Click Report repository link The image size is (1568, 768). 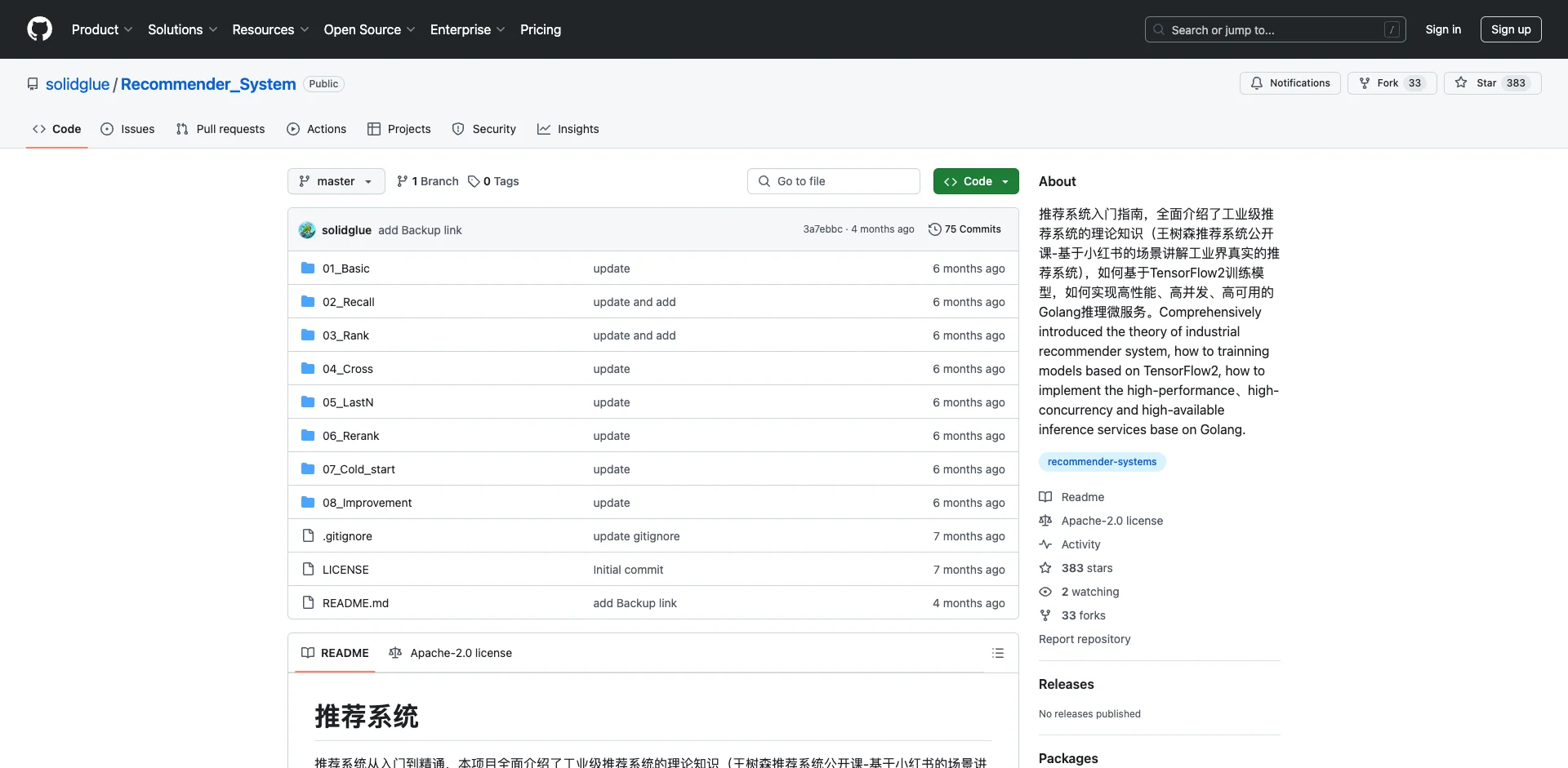[x=1085, y=639]
